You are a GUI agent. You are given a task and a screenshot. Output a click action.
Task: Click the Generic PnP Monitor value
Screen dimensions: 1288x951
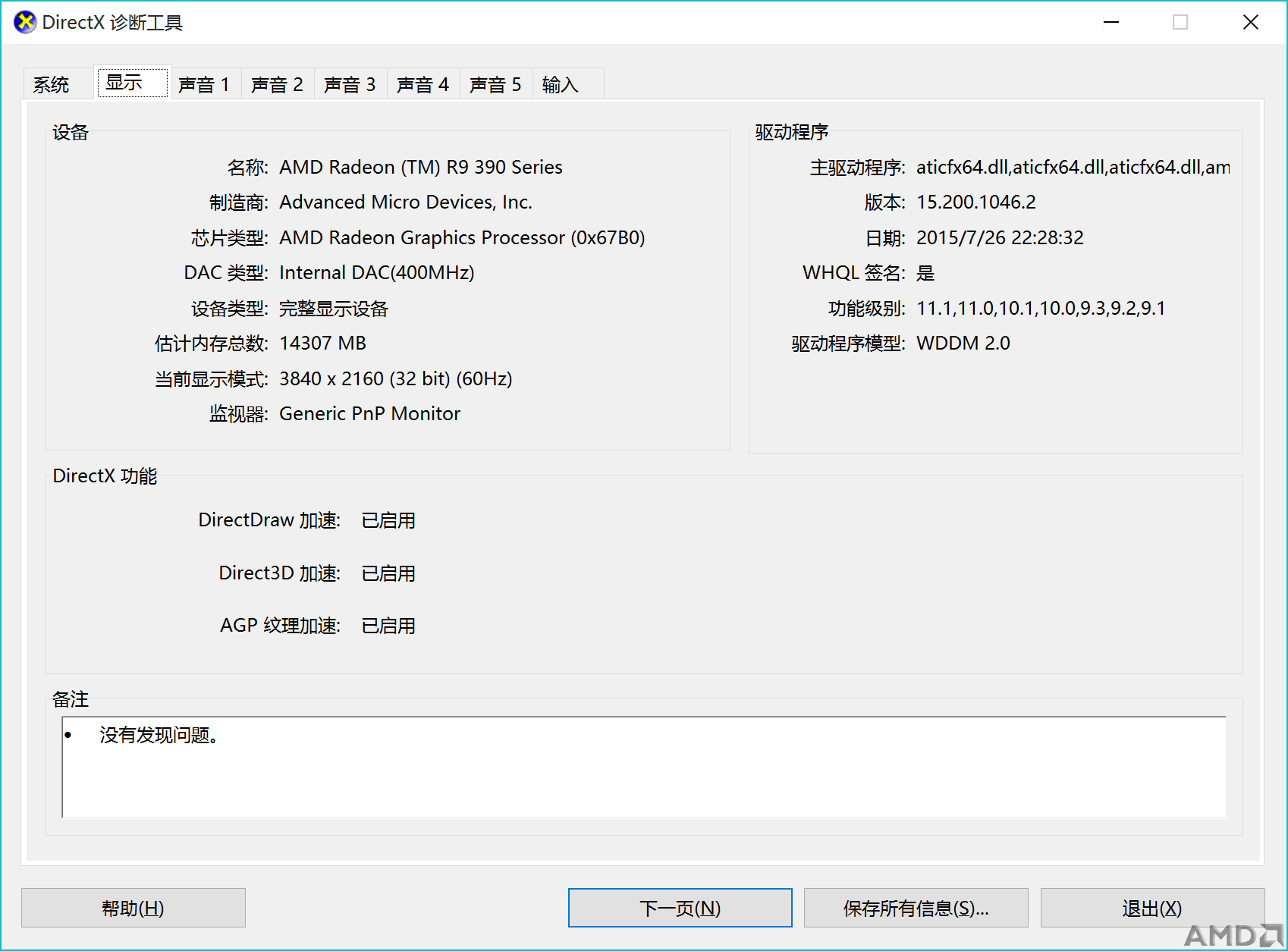tap(370, 414)
